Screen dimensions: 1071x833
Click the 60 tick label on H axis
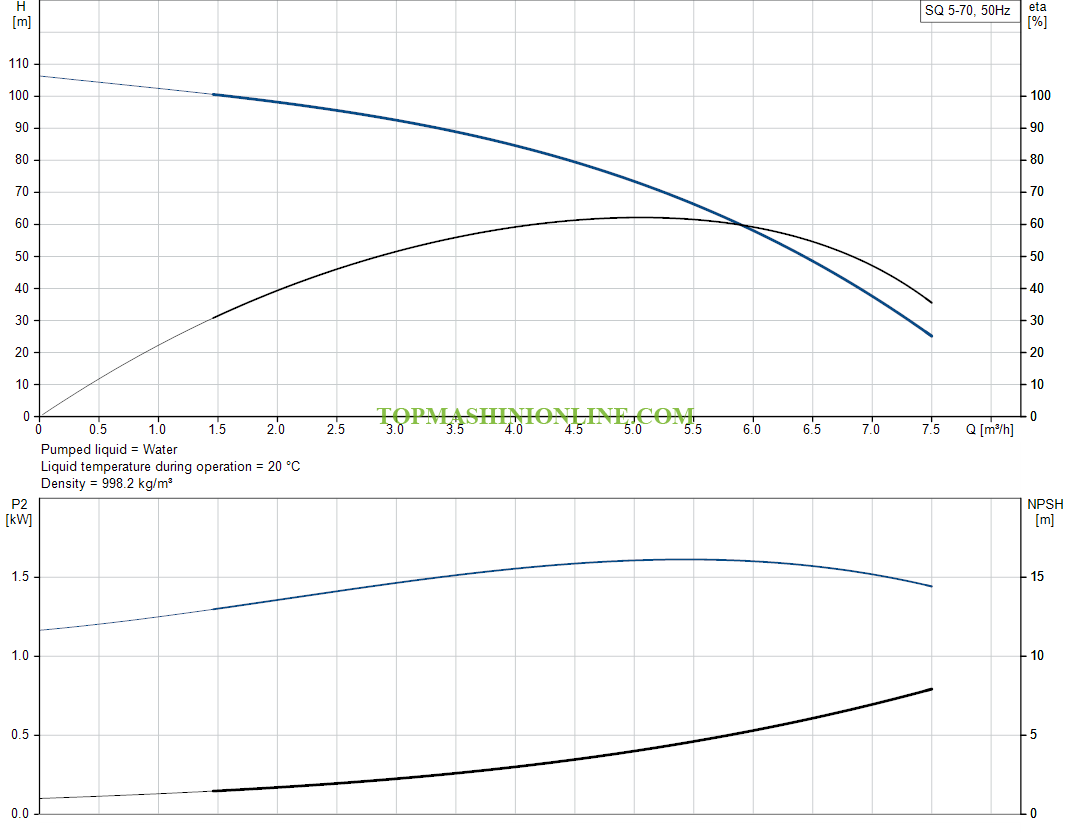pyautogui.click(x=22, y=224)
